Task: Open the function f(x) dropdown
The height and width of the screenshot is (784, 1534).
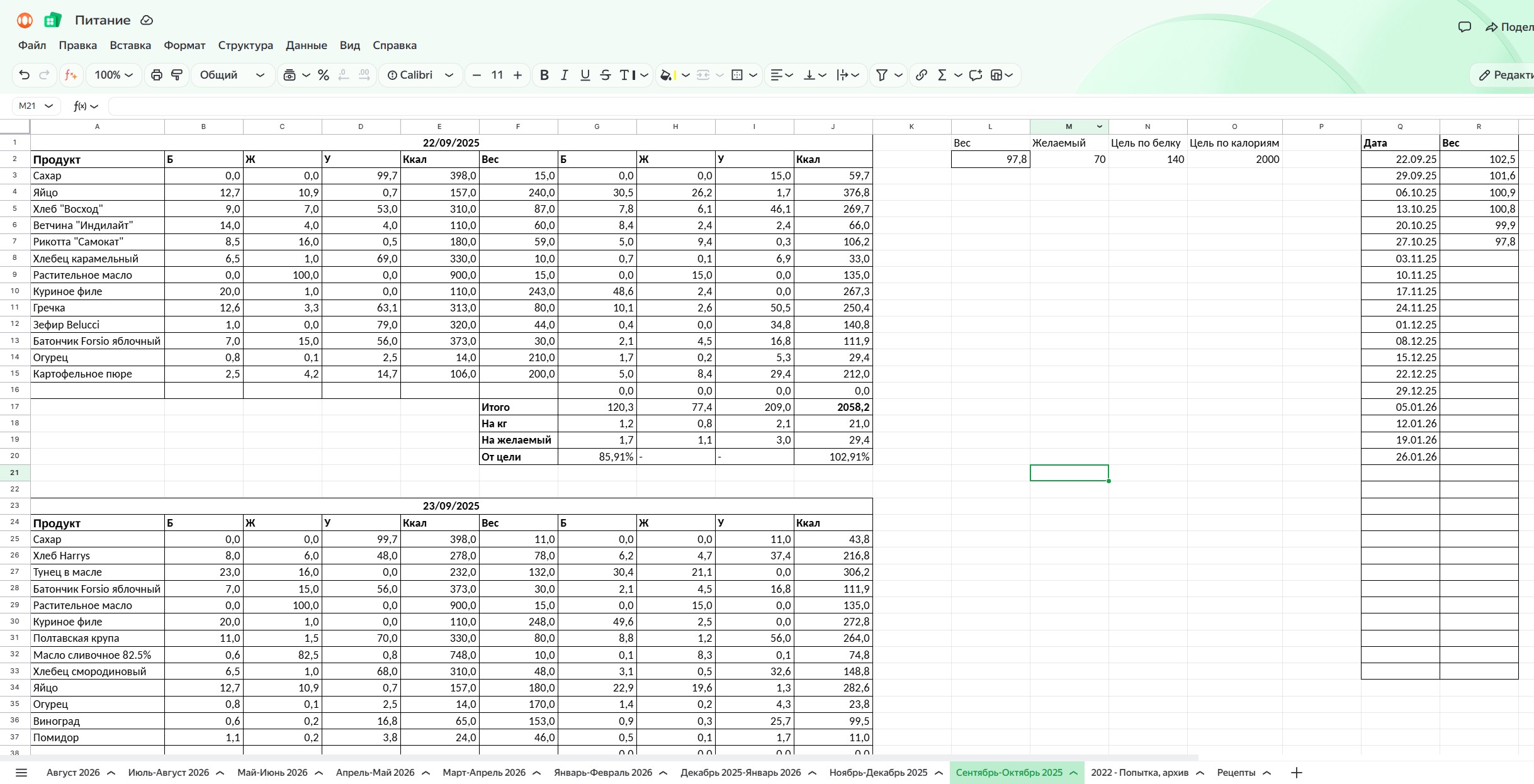Action: pos(86,106)
